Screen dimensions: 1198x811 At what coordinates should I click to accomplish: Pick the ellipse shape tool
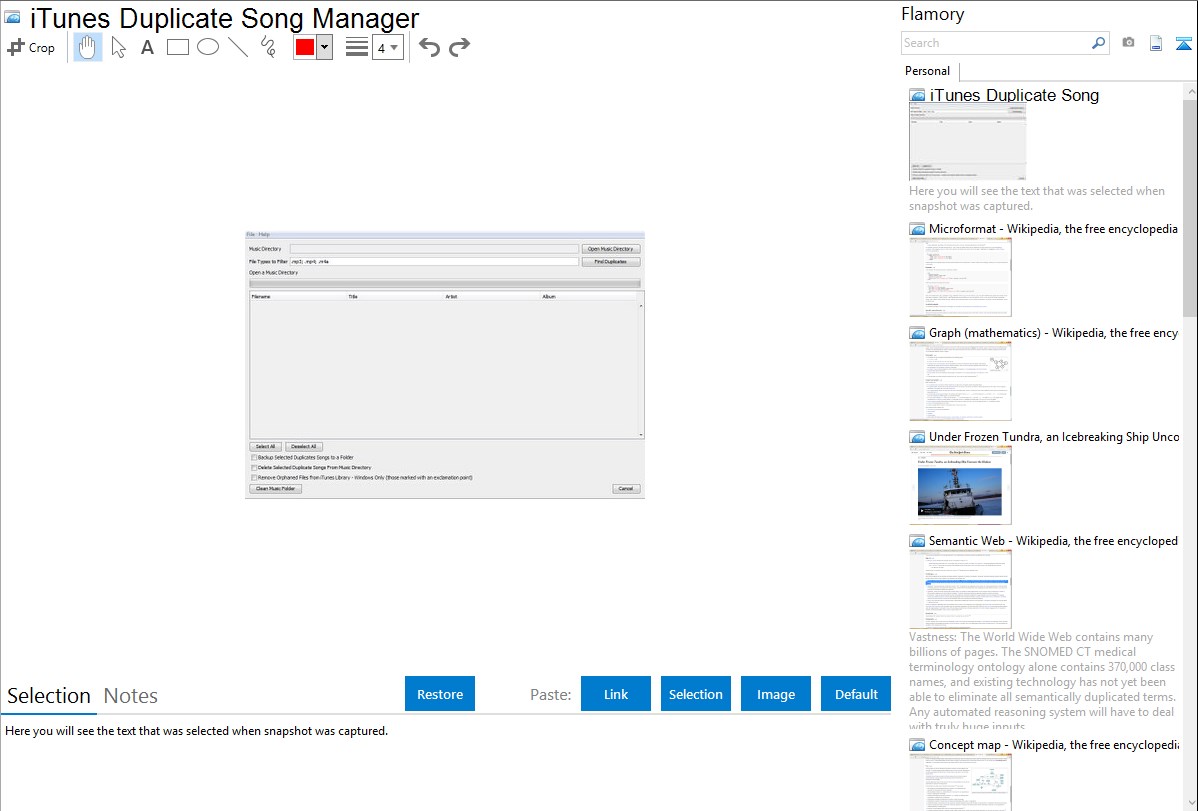pyautogui.click(x=208, y=47)
